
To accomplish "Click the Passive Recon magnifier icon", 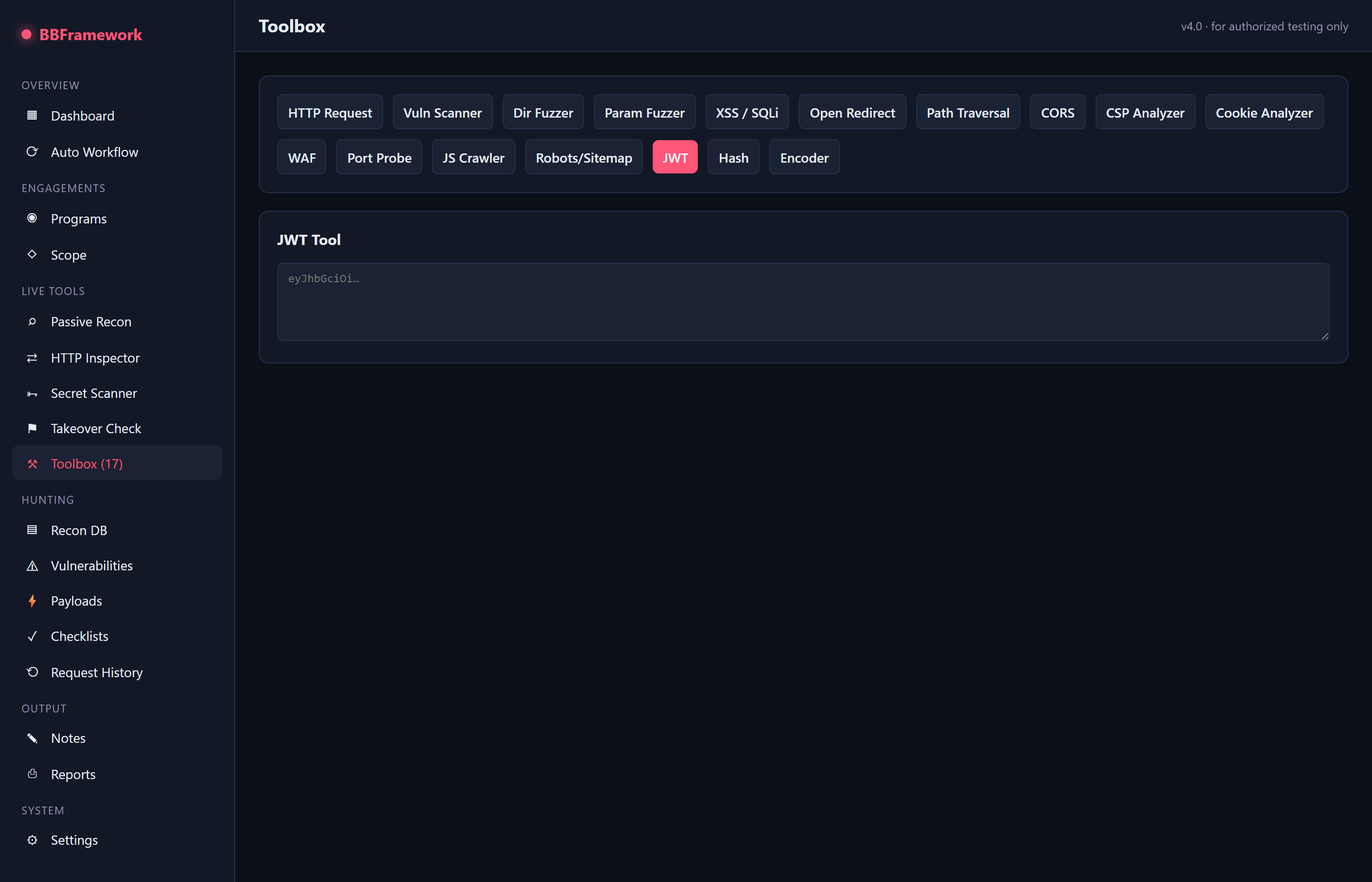I will click(32, 321).
